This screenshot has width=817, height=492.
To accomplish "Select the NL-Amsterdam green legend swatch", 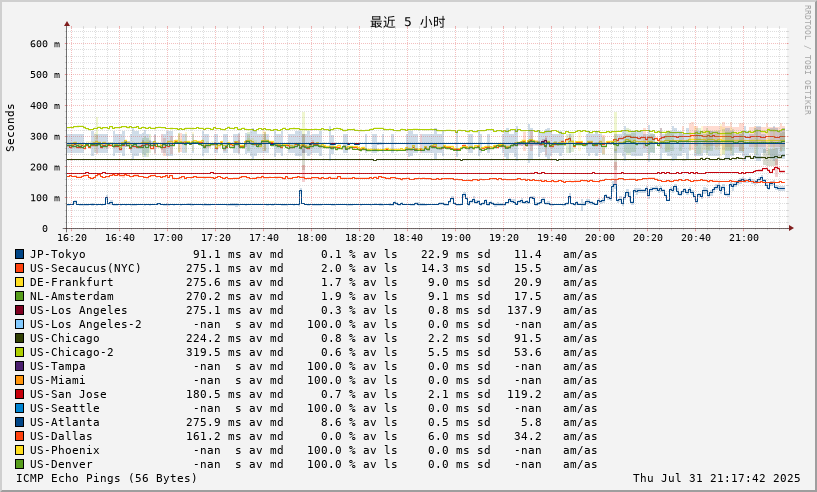I will [x=19, y=297].
